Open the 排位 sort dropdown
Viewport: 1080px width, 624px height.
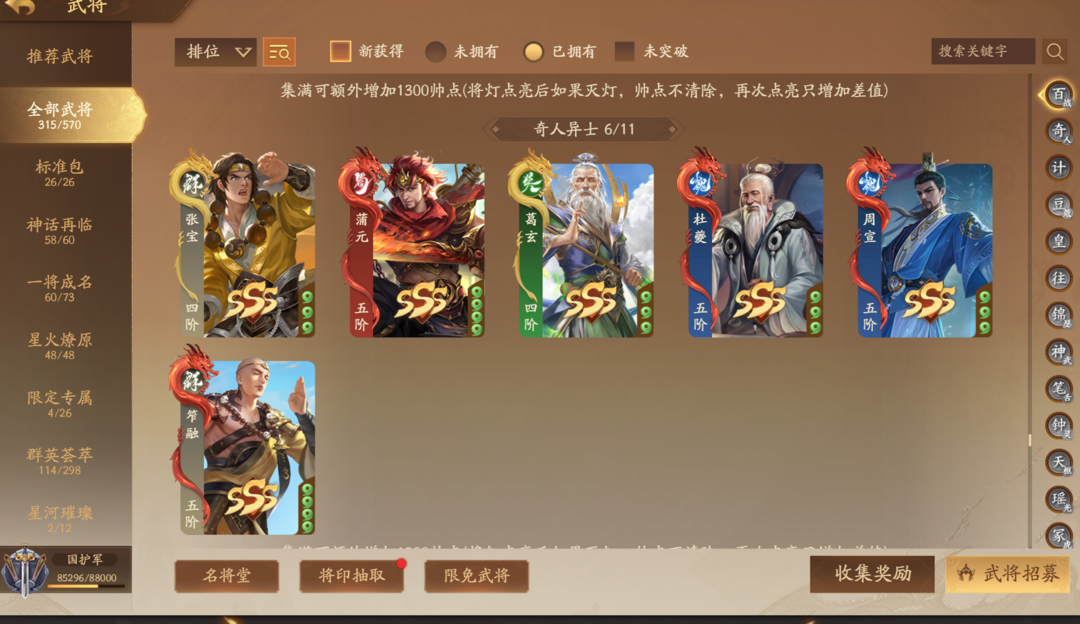pos(216,52)
